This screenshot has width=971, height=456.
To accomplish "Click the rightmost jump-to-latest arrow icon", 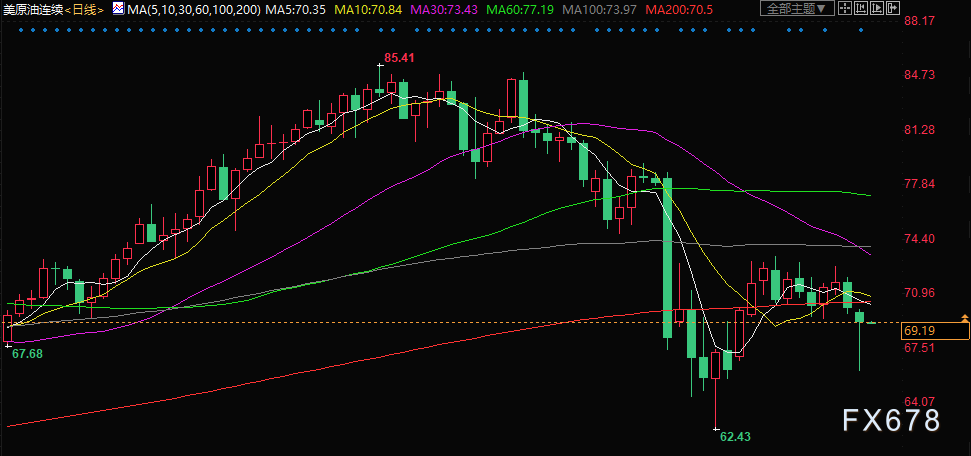I will pyautogui.click(x=893, y=8).
